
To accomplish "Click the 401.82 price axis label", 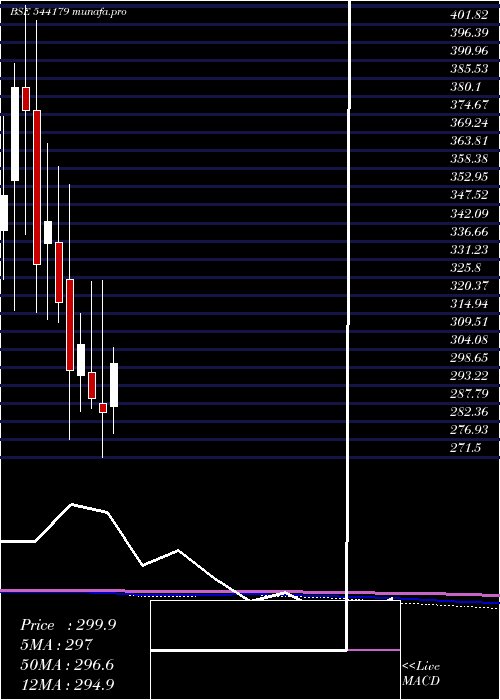I will click(x=468, y=15).
